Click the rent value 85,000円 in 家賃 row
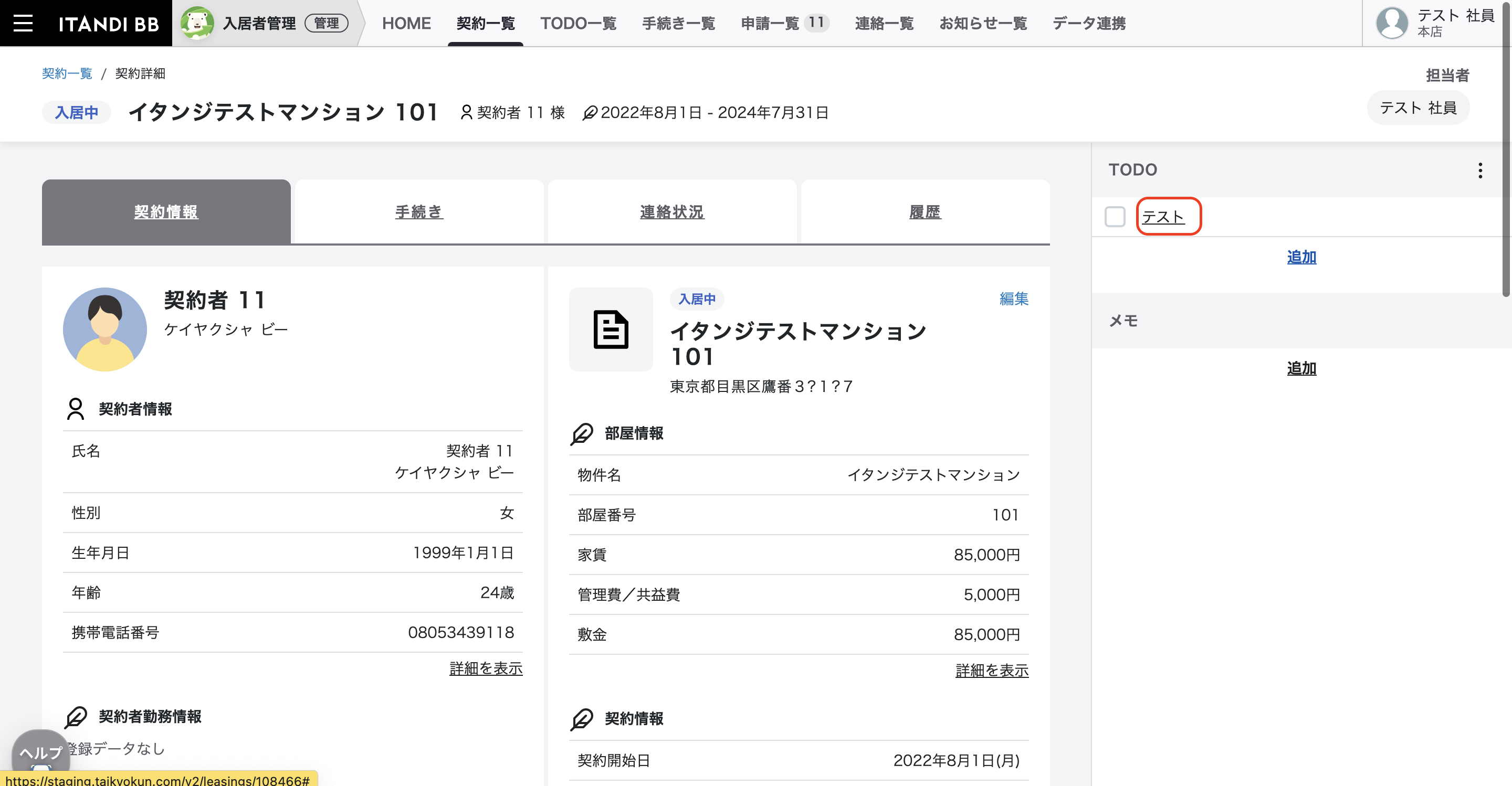 tap(986, 555)
